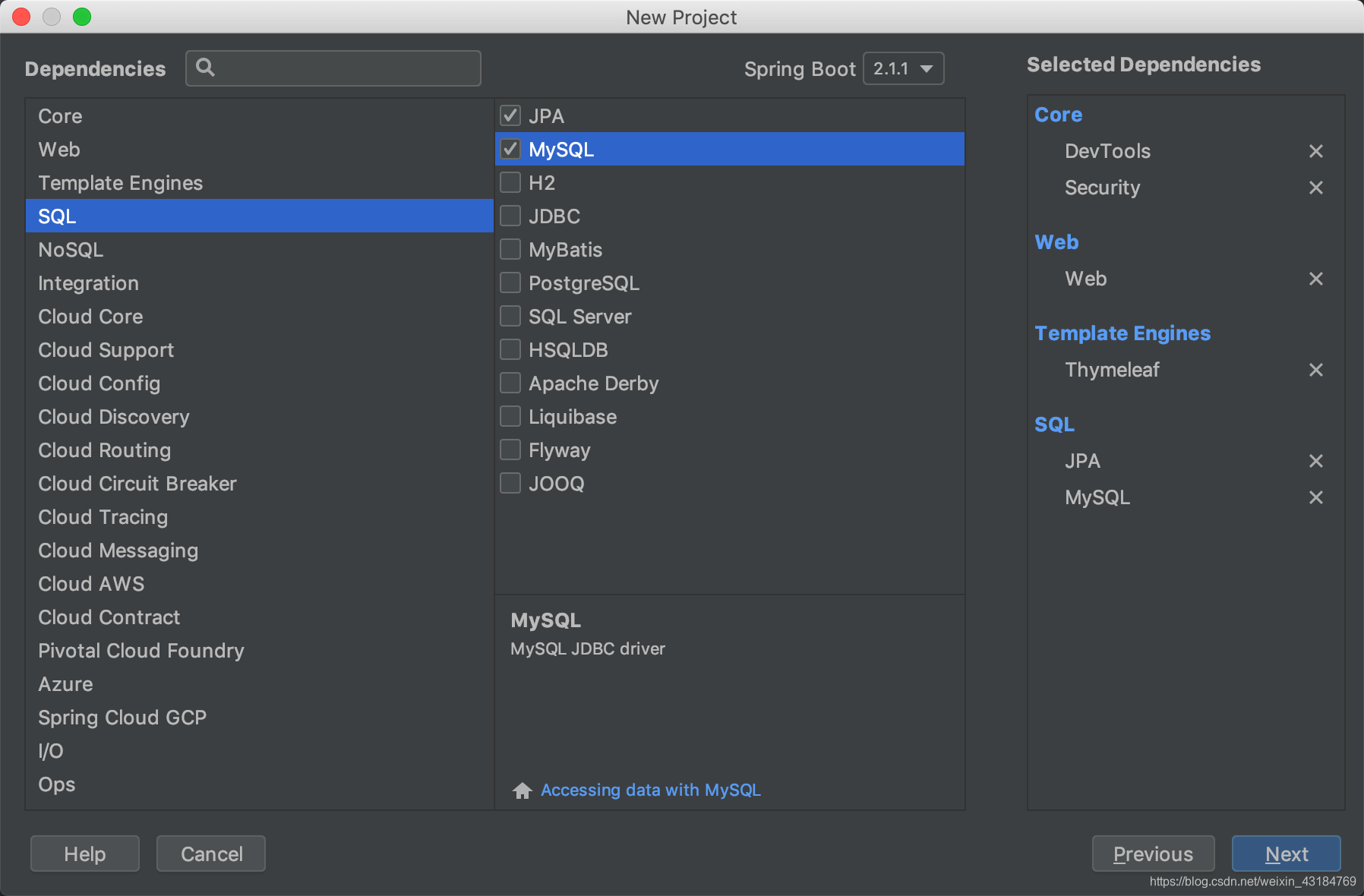The image size is (1364, 896).
Task: Focus the dependencies search field
Action: (x=333, y=68)
